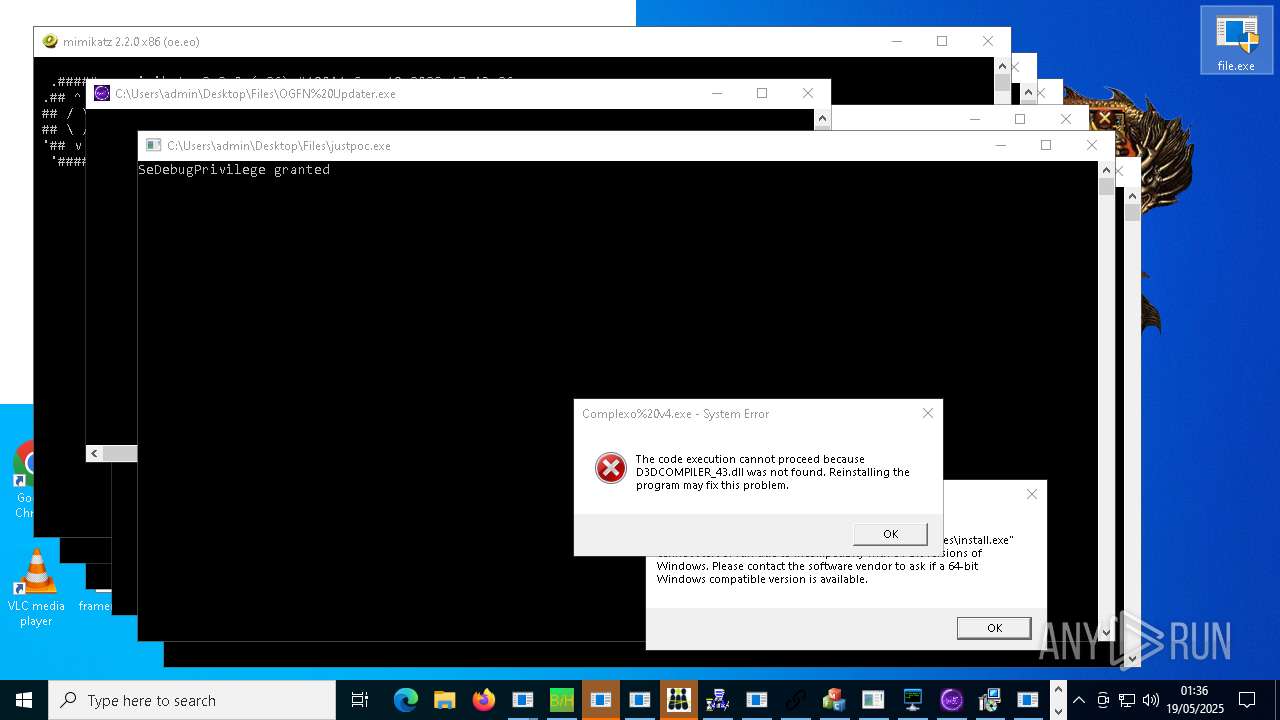The height and width of the screenshot is (720, 1280).
Task: Maximize the mimikatz window
Action: pyautogui.click(x=942, y=41)
